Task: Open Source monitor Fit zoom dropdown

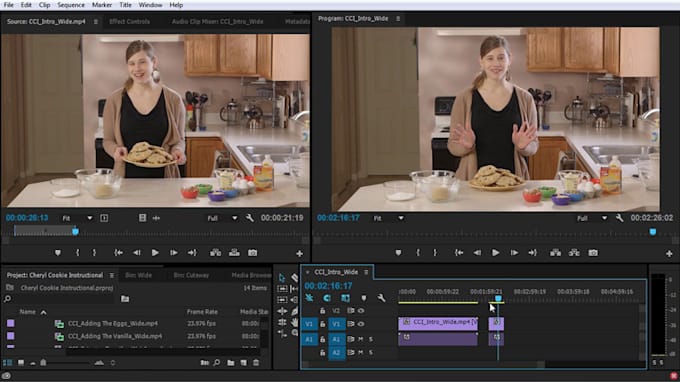Action: pyautogui.click(x=77, y=218)
